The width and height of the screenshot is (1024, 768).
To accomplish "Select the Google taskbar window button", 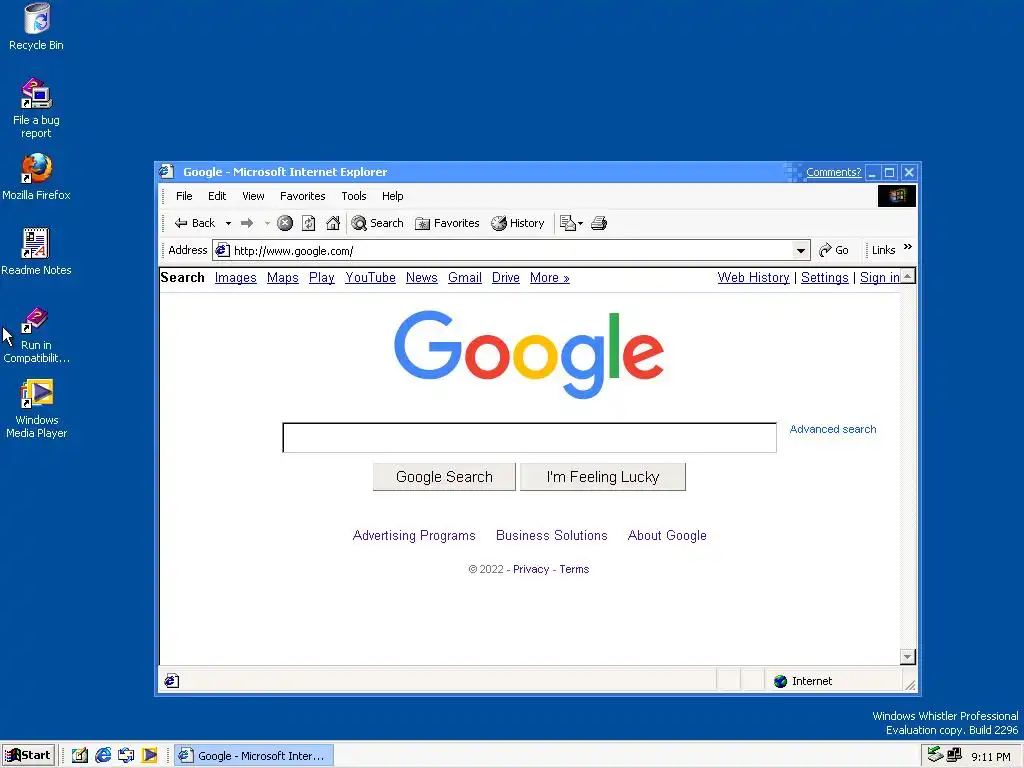I will click(x=255, y=756).
